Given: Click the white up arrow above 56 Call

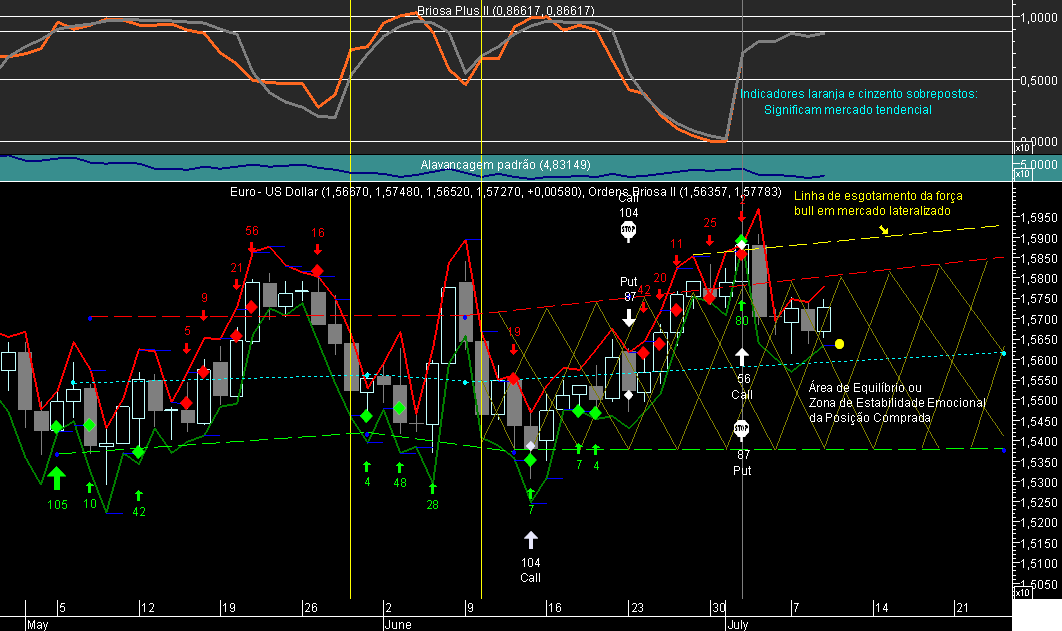Looking at the screenshot, I should click(x=742, y=357).
